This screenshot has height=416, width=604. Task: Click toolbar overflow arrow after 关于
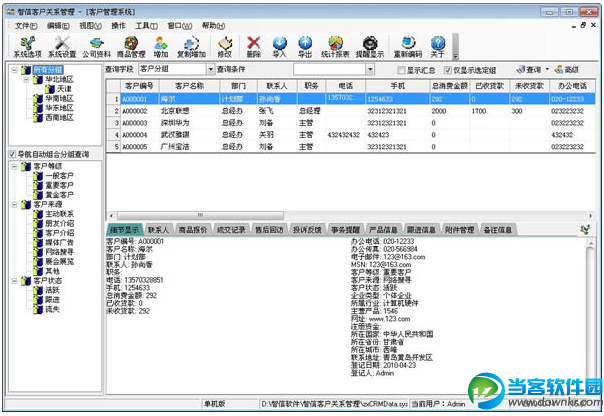(x=455, y=56)
